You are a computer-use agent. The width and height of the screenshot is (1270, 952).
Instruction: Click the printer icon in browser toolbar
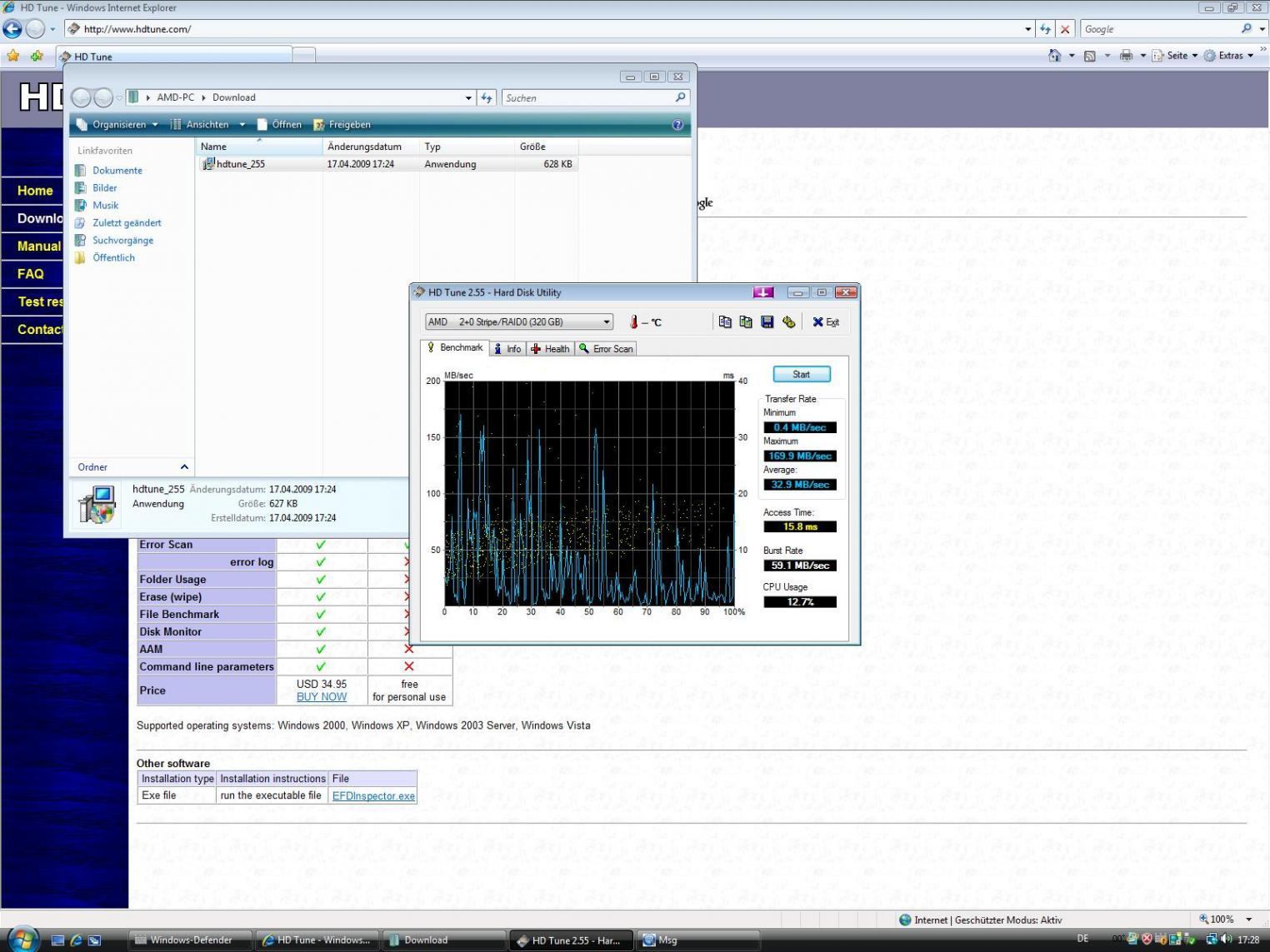point(1126,56)
